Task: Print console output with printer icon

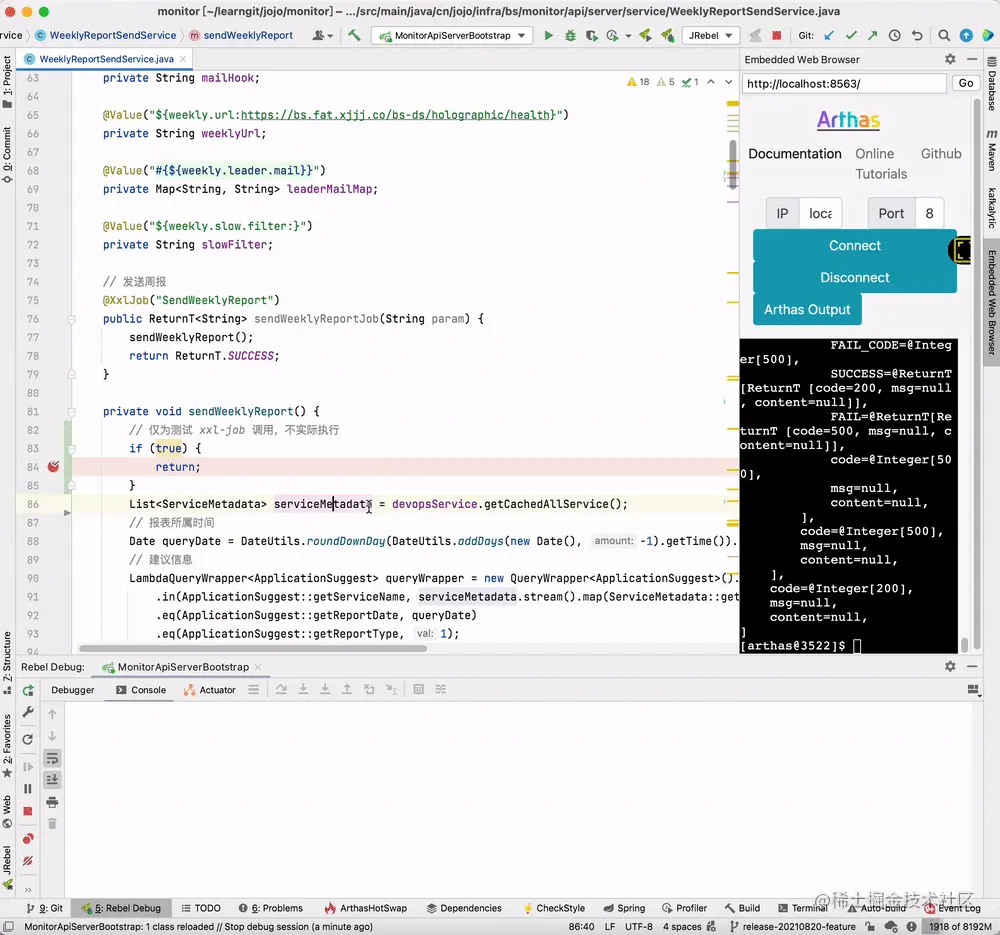Action: [52, 802]
